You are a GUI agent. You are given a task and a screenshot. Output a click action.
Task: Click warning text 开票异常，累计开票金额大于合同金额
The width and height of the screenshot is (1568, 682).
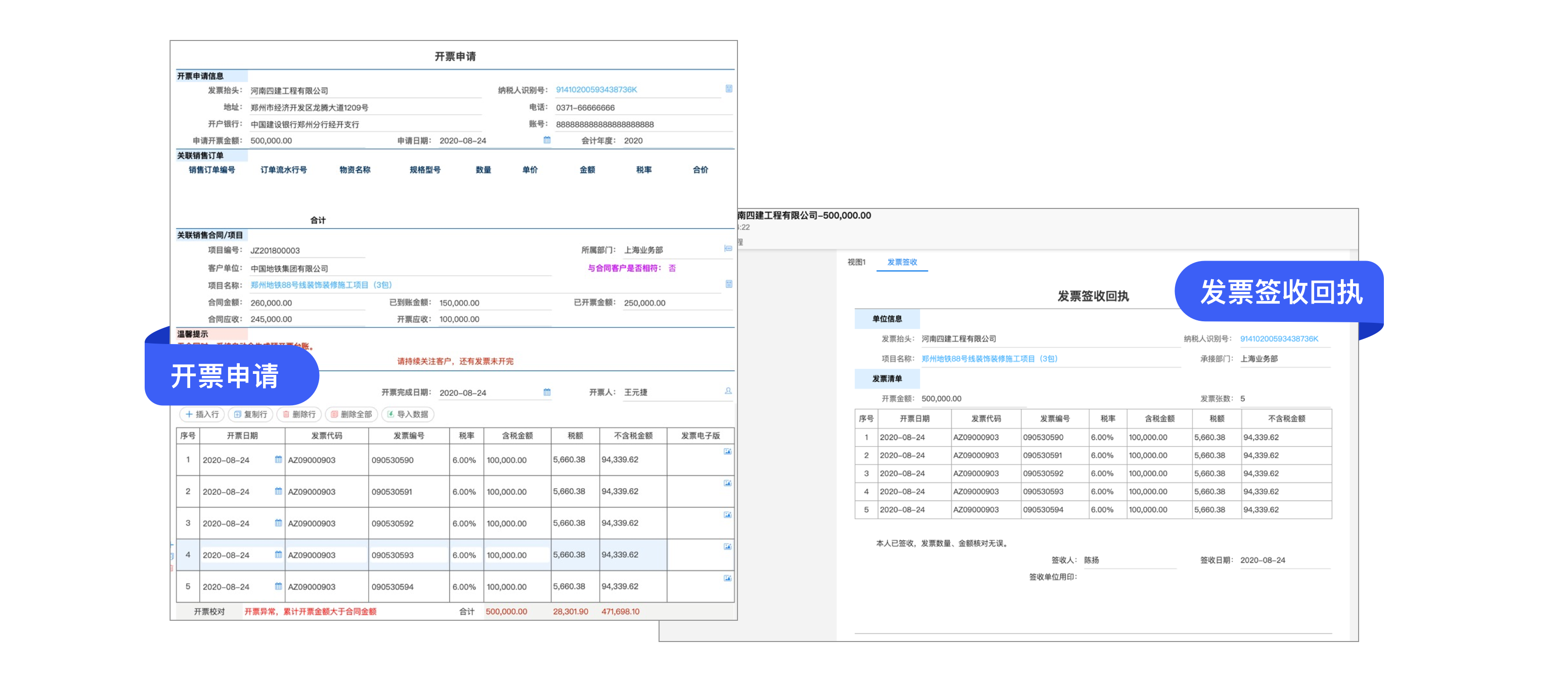pyautogui.click(x=311, y=611)
